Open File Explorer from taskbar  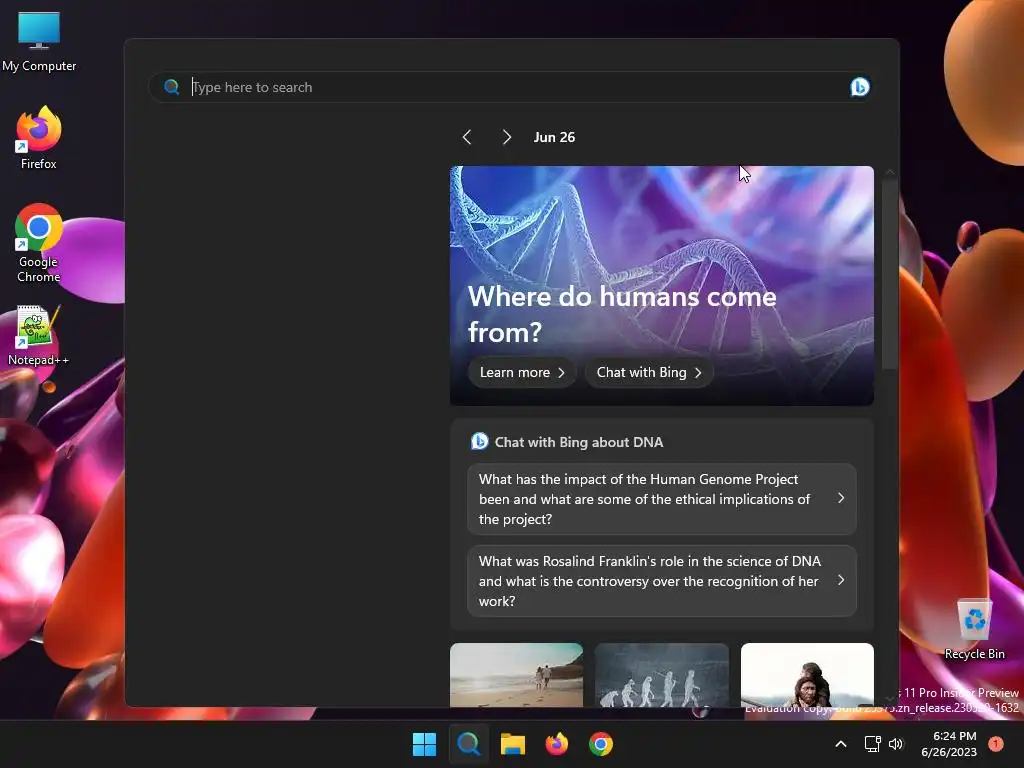(513, 744)
